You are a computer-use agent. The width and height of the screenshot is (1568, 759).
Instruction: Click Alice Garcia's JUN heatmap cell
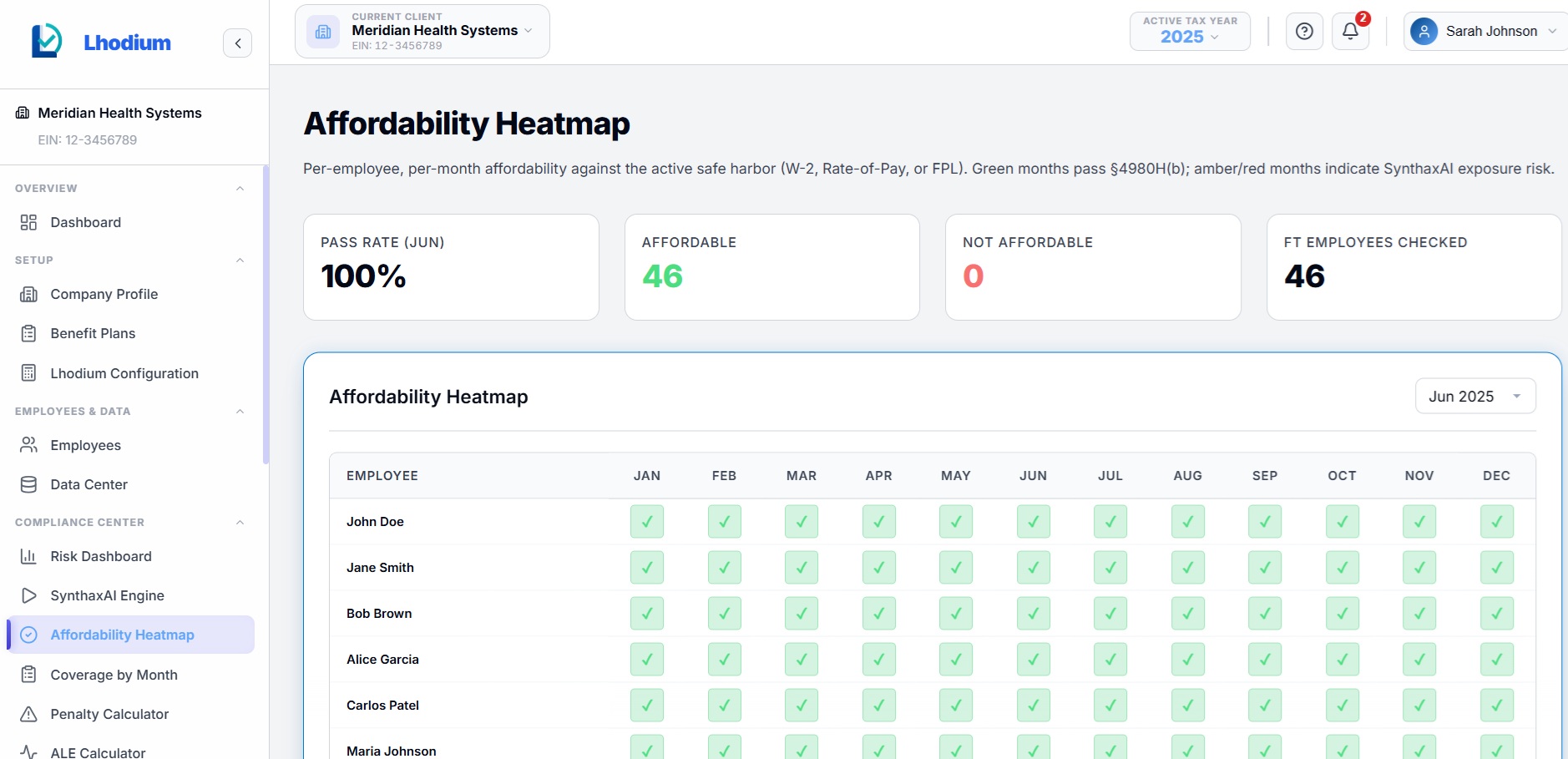[x=1033, y=660]
